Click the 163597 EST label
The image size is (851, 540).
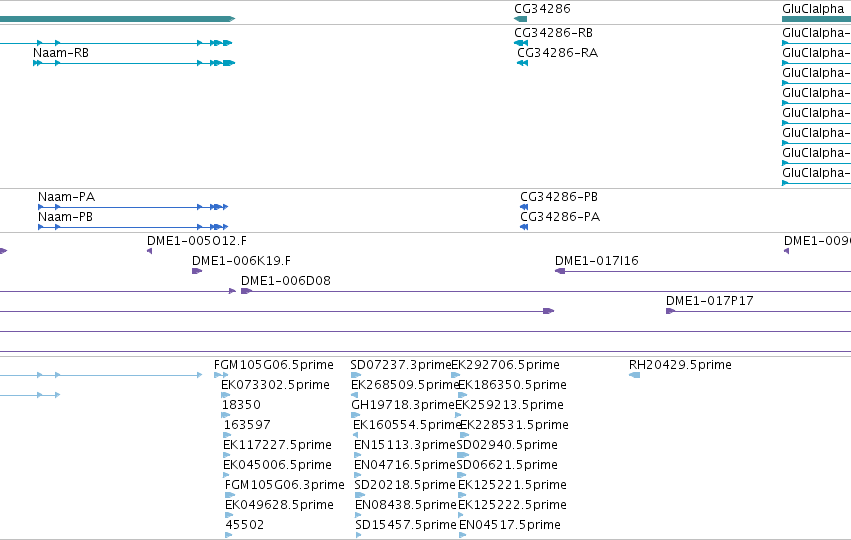click(247, 425)
